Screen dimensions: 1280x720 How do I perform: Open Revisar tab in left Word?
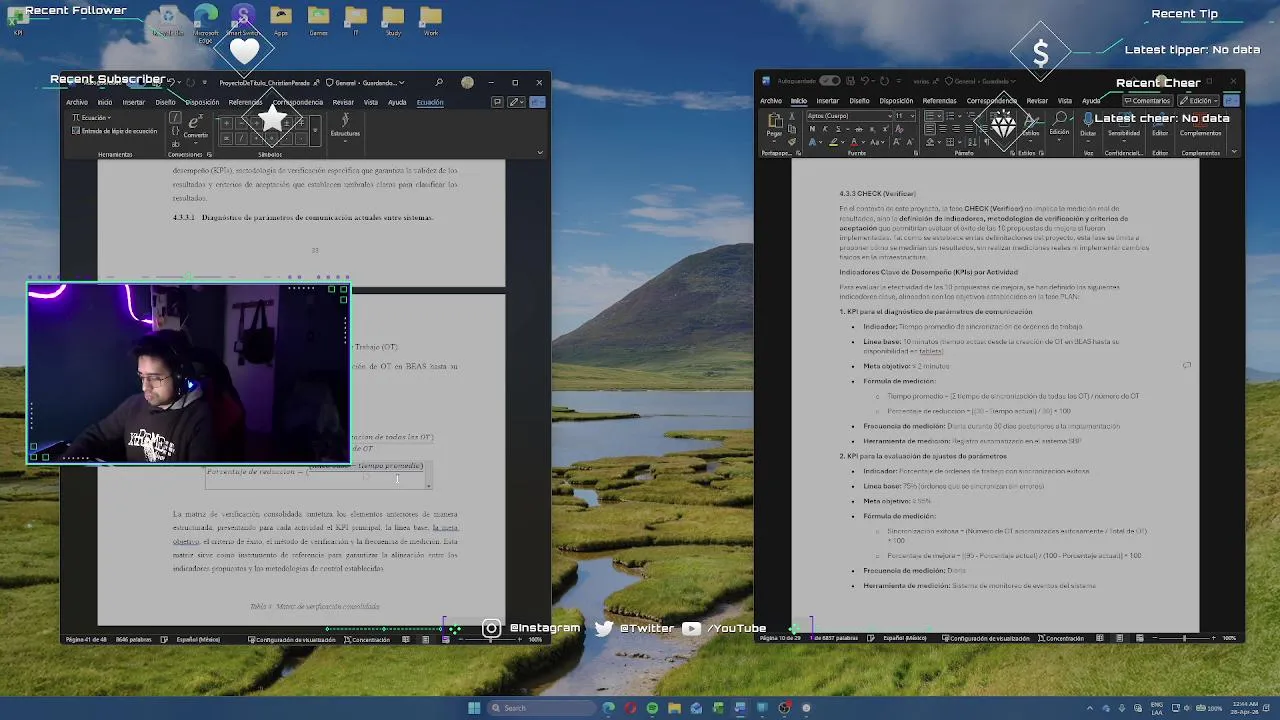343,102
